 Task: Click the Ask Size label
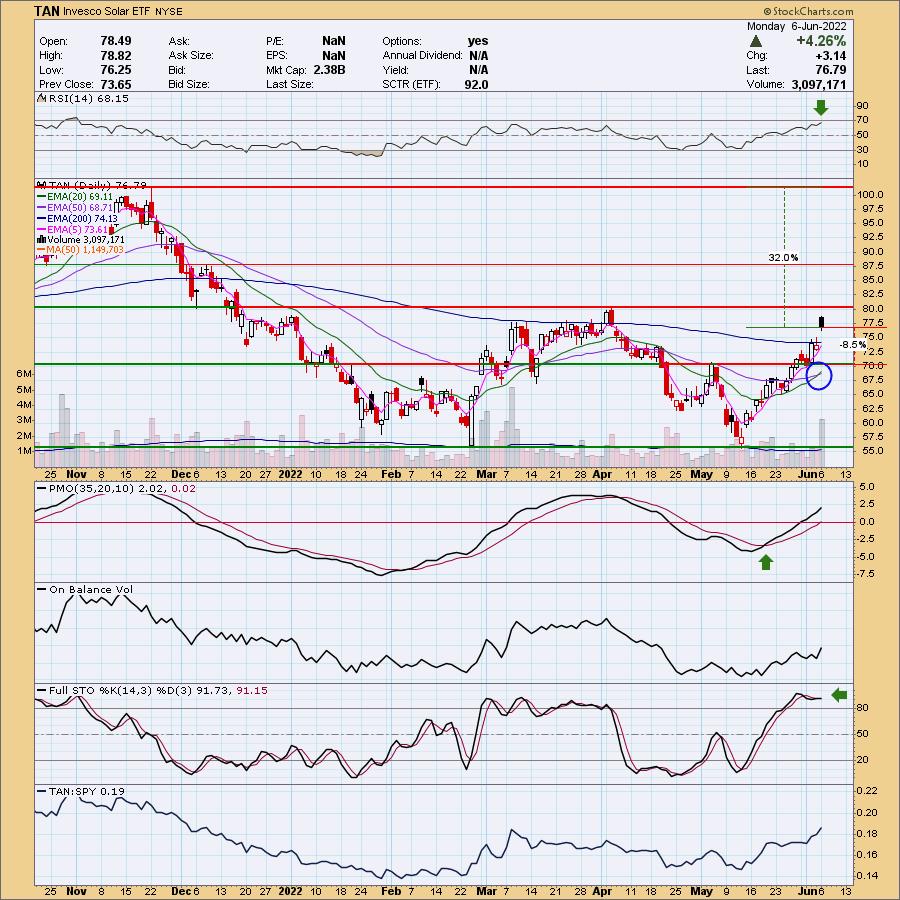[x=191, y=56]
